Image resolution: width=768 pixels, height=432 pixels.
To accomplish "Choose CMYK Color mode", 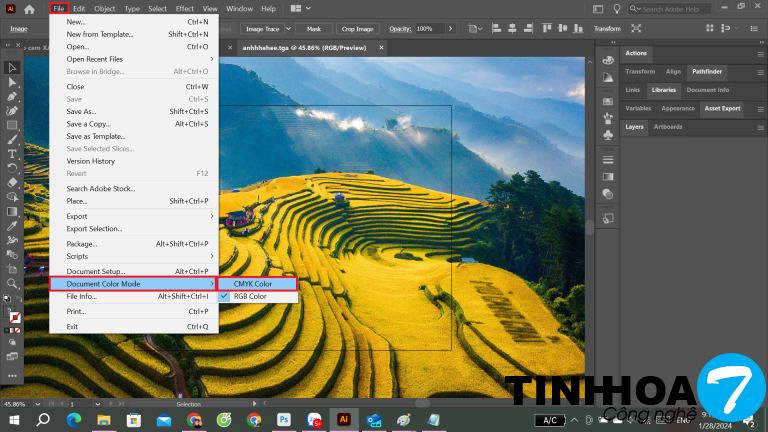I will pos(252,284).
